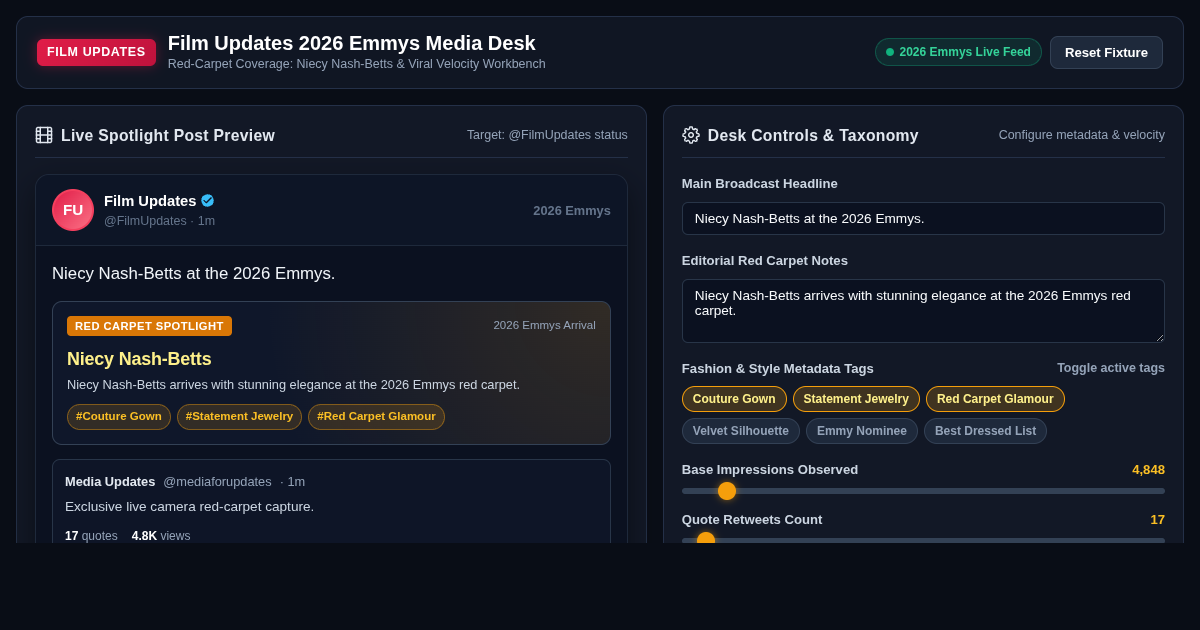Click the 2026 Emmys label in post header

pyautogui.click(x=572, y=211)
